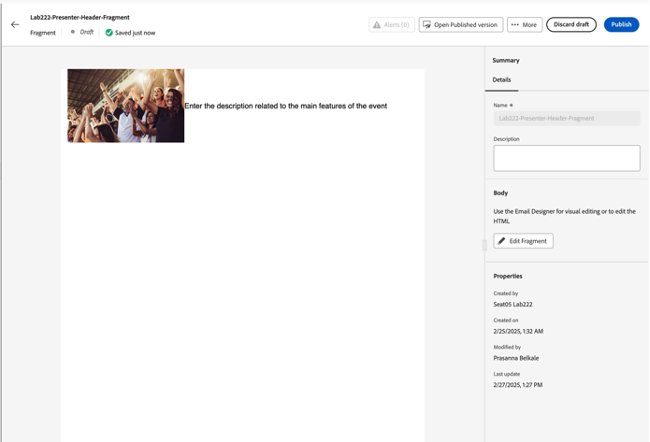Click the Discard draft button
The width and height of the screenshot is (650, 442).
tap(571, 25)
